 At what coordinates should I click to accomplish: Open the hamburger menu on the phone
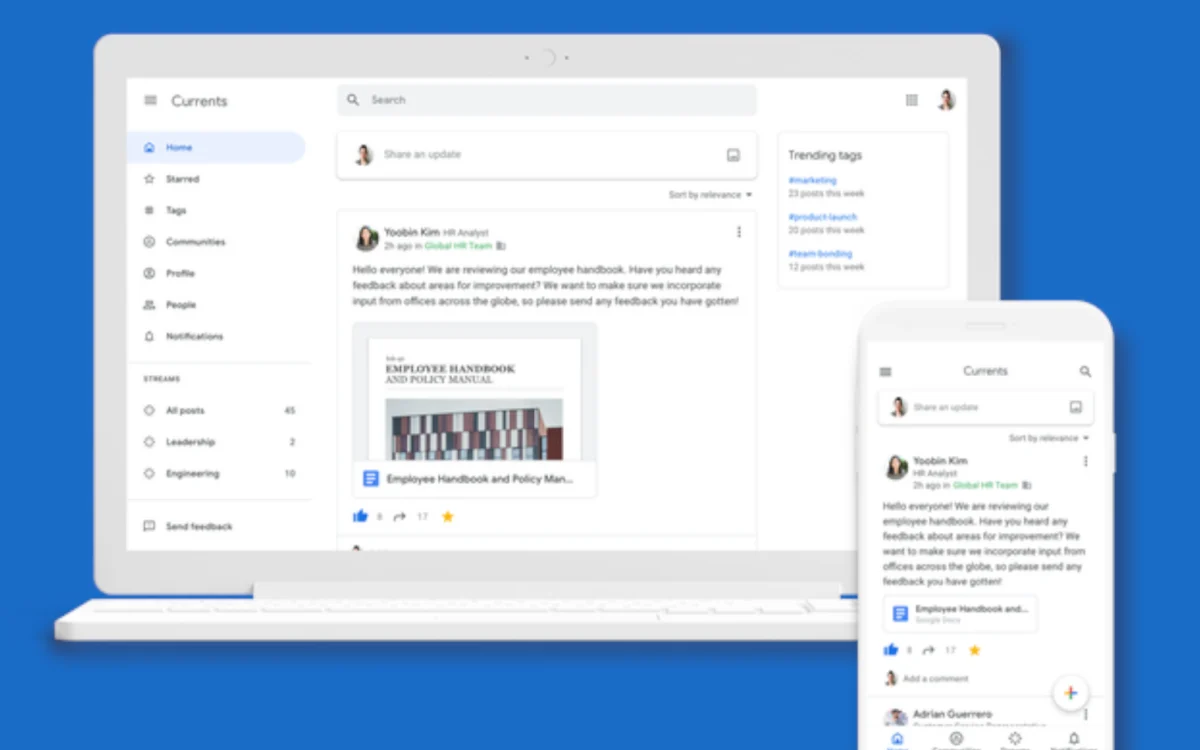(885, 372)
